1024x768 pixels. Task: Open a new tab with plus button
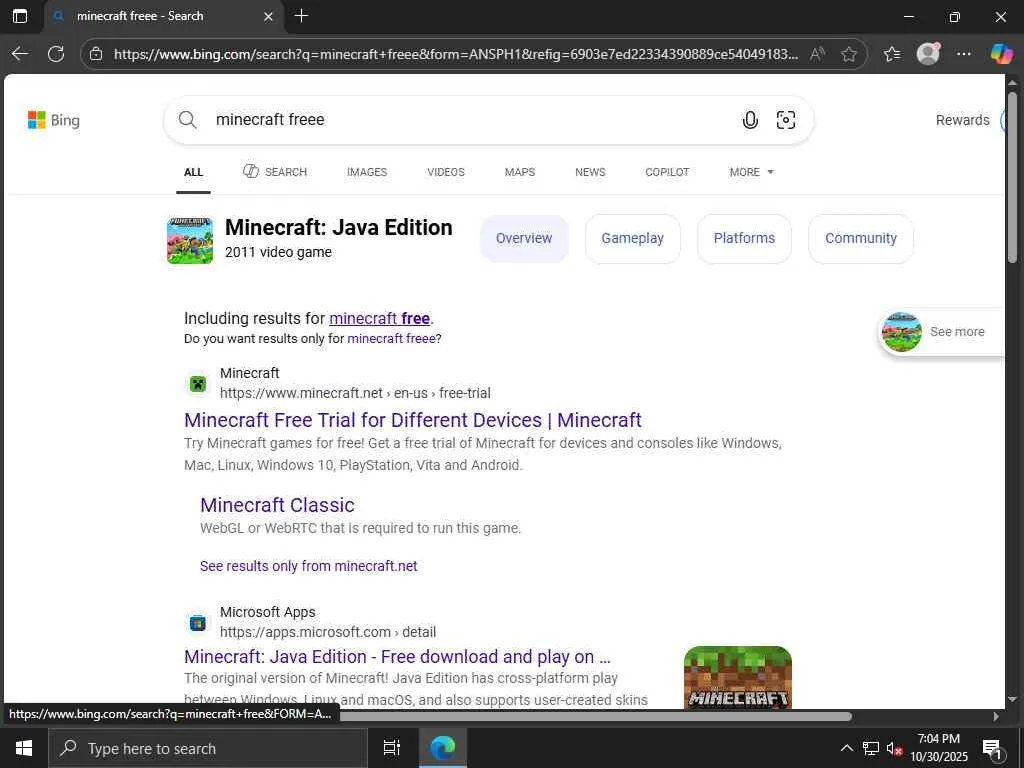click(x=301, y=16)
